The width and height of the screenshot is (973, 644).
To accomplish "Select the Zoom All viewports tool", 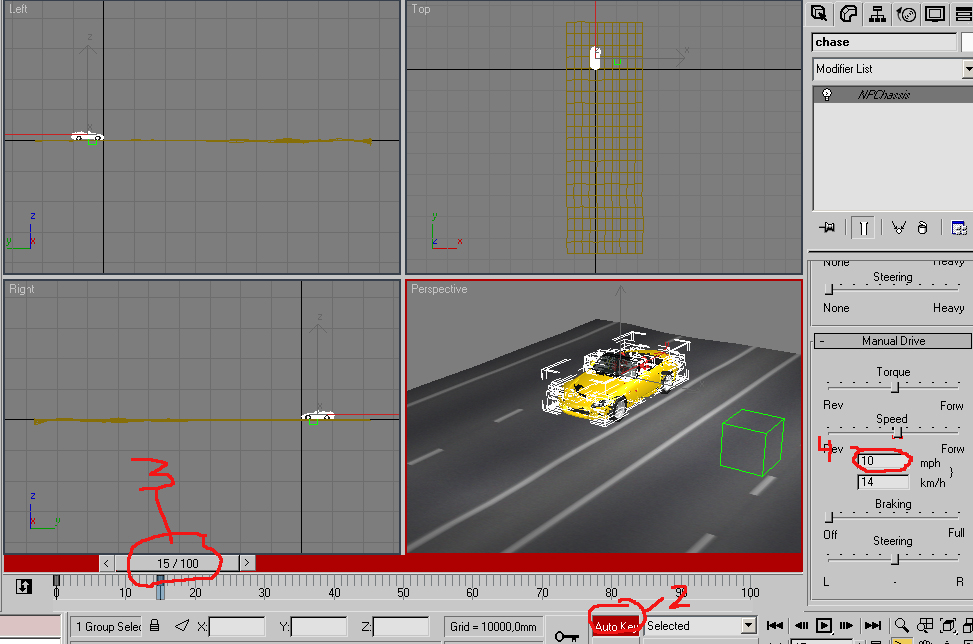I will pos(925,625).
